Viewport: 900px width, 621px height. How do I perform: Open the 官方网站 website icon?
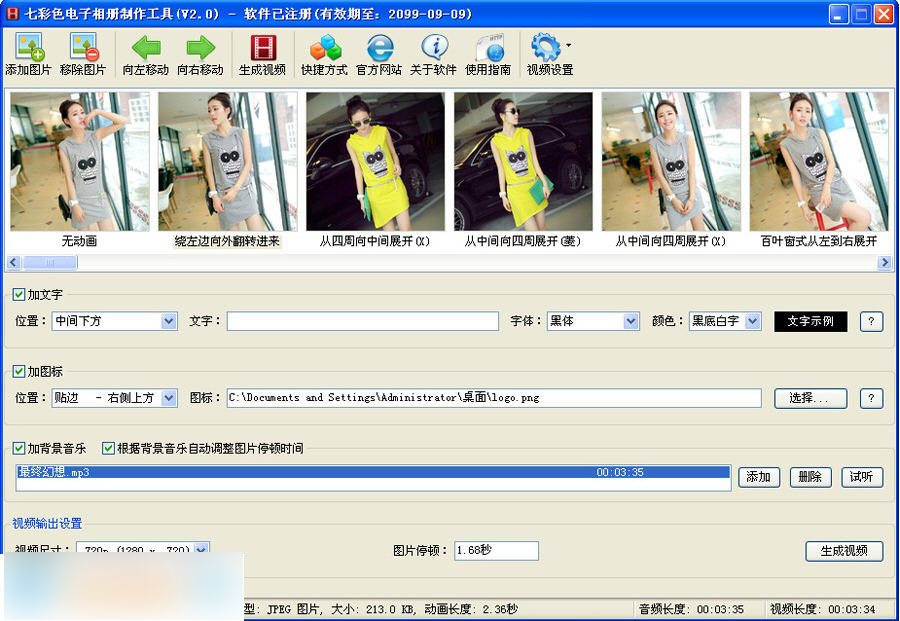coord(379,48)
